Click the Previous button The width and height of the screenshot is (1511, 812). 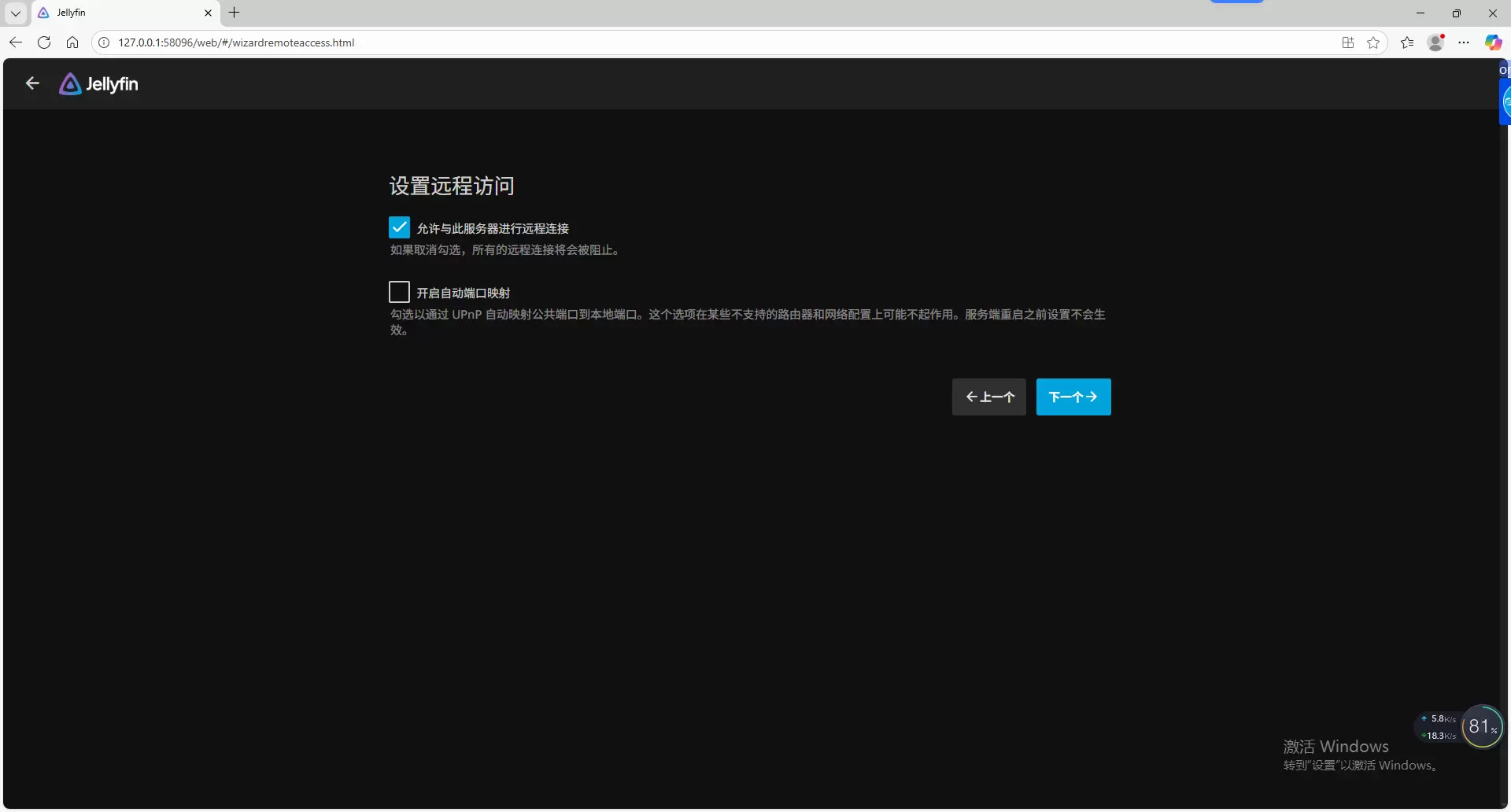point(988,397)
